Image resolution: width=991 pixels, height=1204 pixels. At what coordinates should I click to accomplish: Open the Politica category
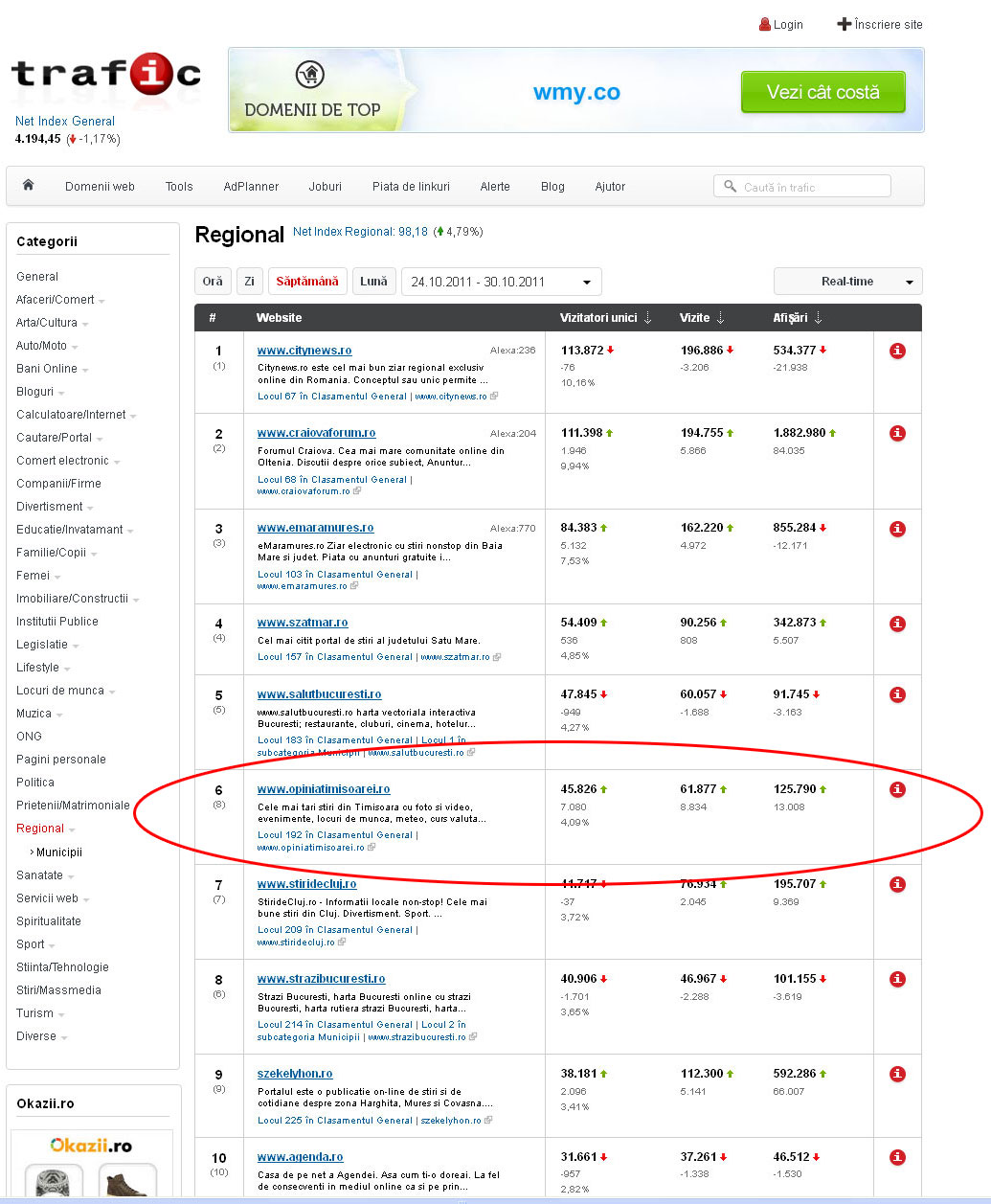(35, 783)
